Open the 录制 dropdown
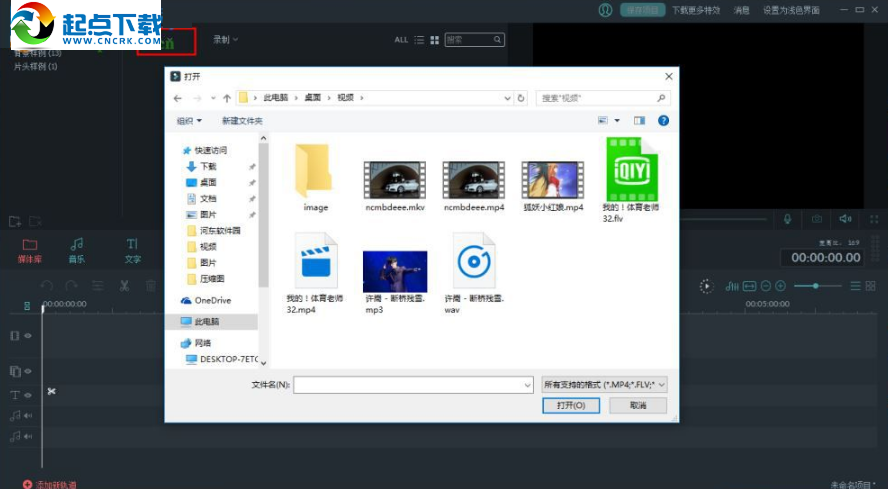The image size is (888, 489). [225, 39]
